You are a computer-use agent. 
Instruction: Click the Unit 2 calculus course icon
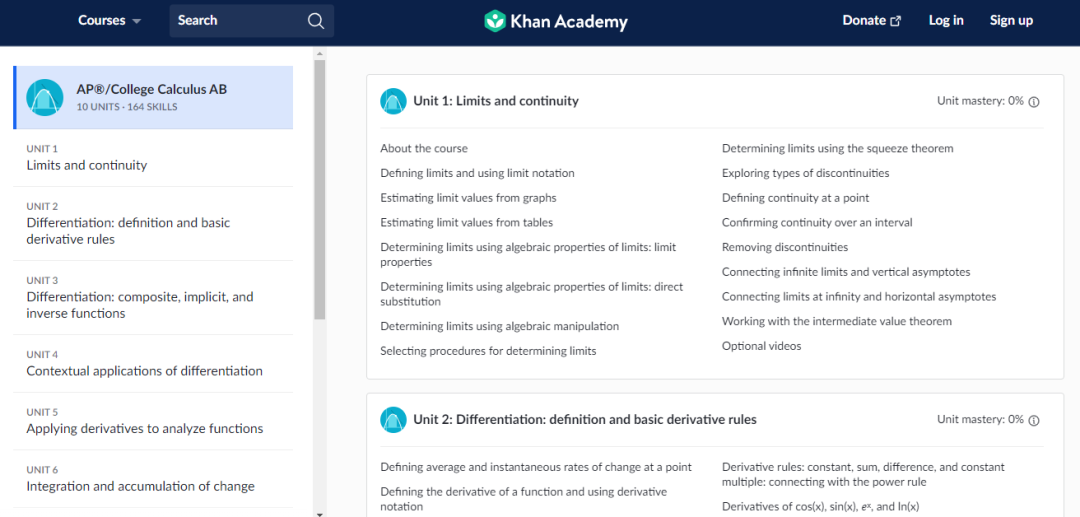(393, 419)
